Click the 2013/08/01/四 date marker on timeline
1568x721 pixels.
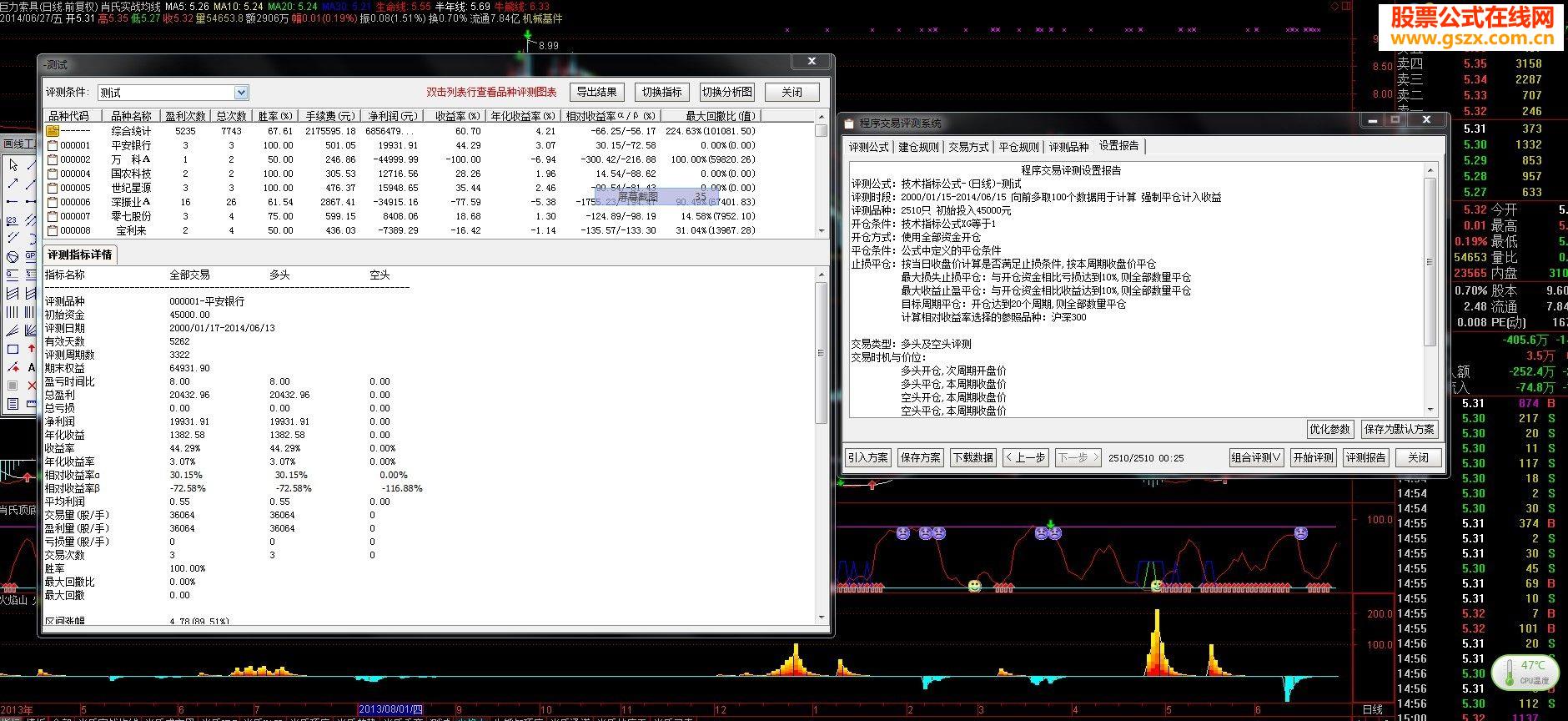390,709
